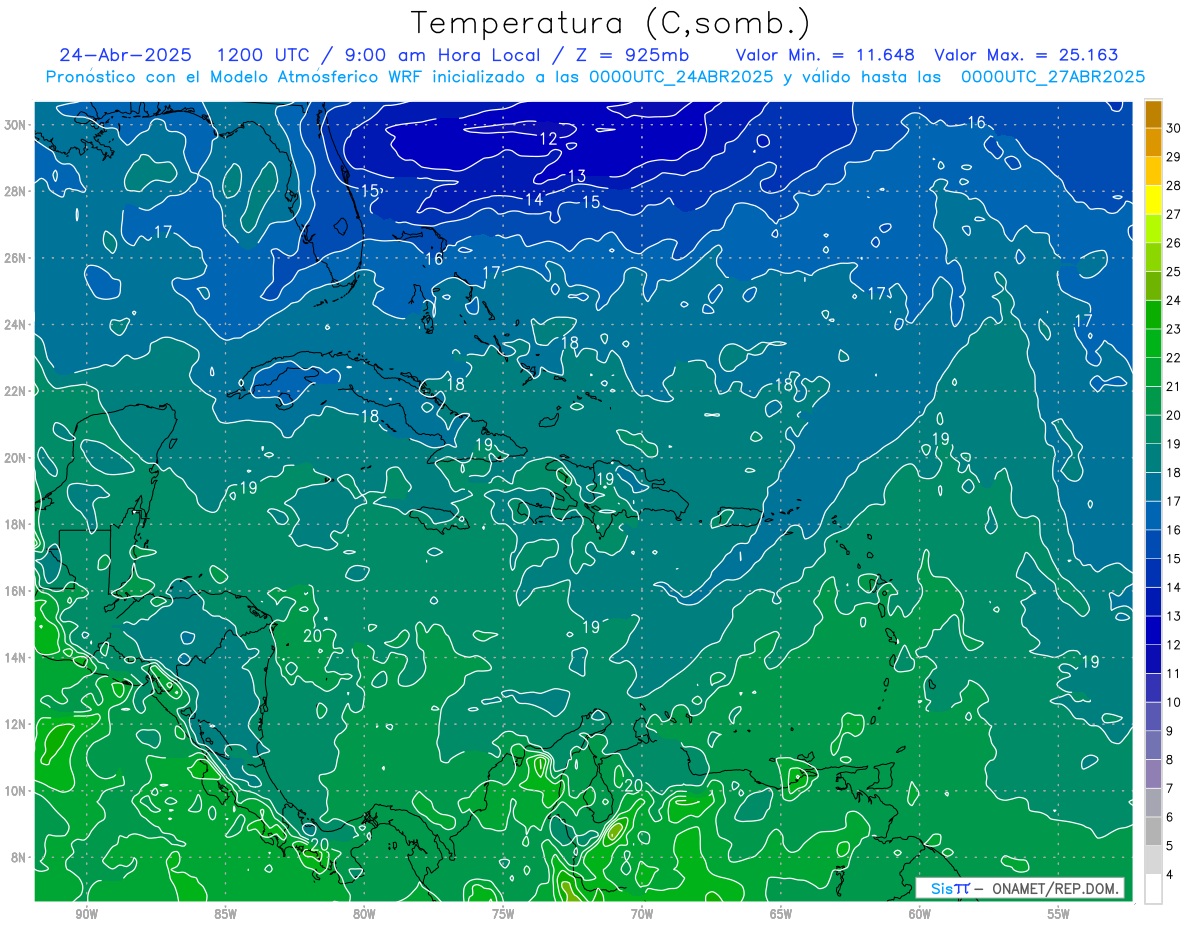
Task: Click the 'Valor Min. = 11.648' value
Action: (826, 55)
